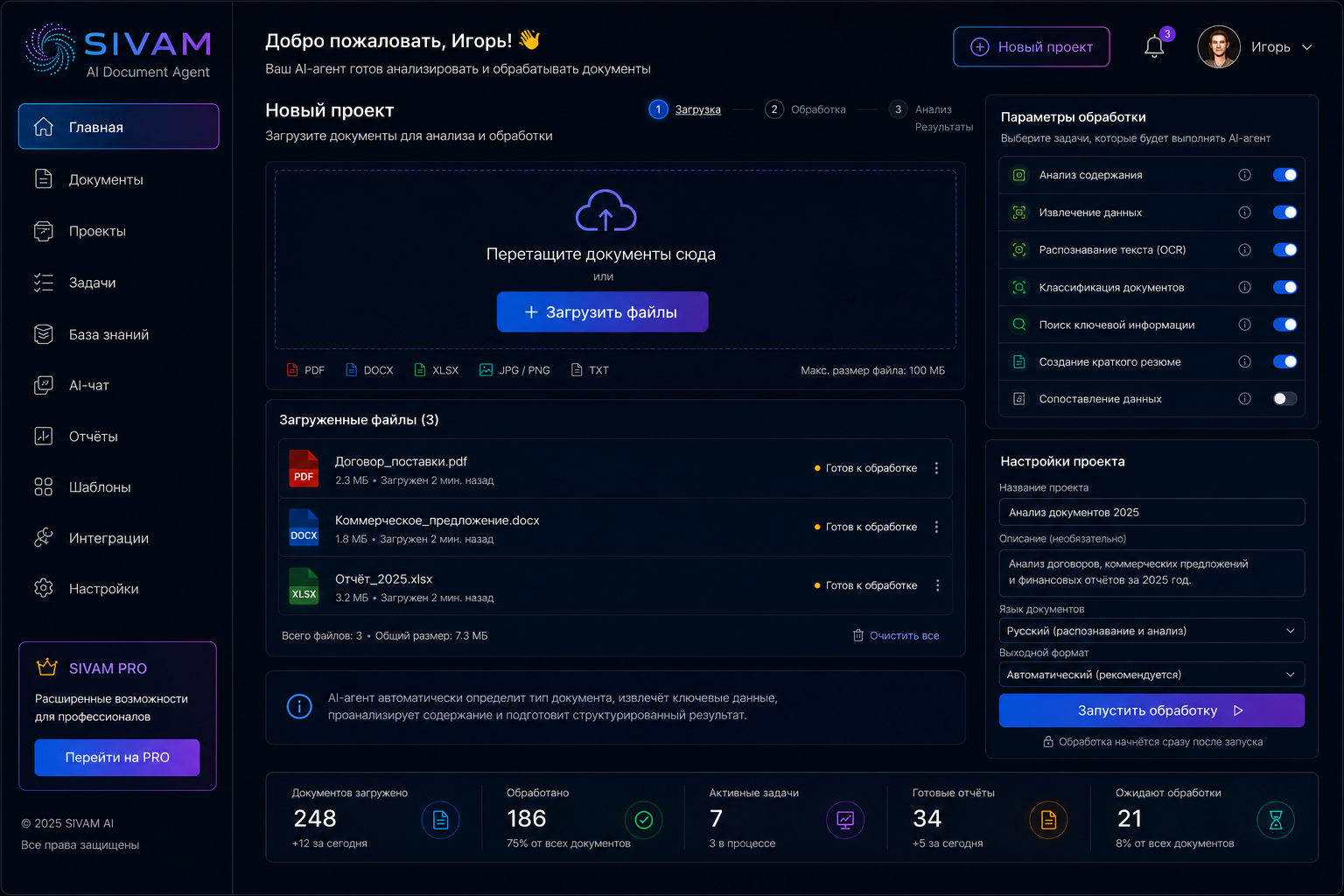Image resolution: width=1344 pixels, height=896 pixels.
Task: Show info for Извлечение данных
Action: point(1244,213)
